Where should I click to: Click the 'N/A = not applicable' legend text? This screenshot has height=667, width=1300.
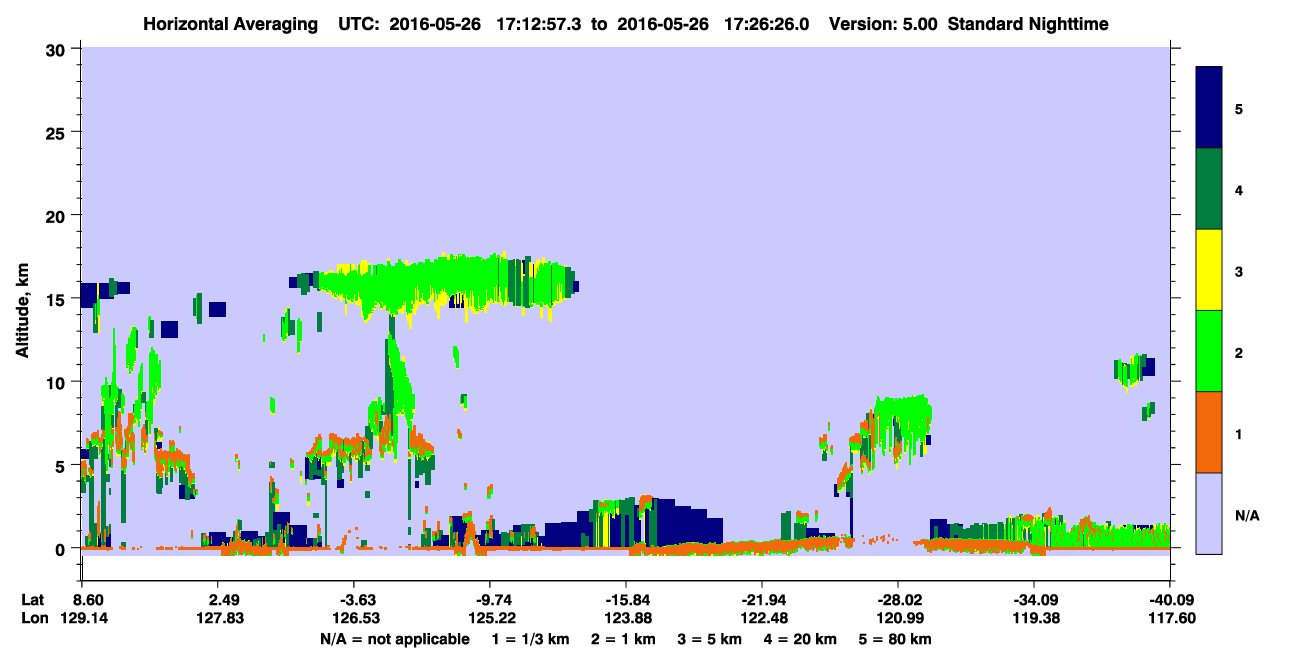click(394, 639)
